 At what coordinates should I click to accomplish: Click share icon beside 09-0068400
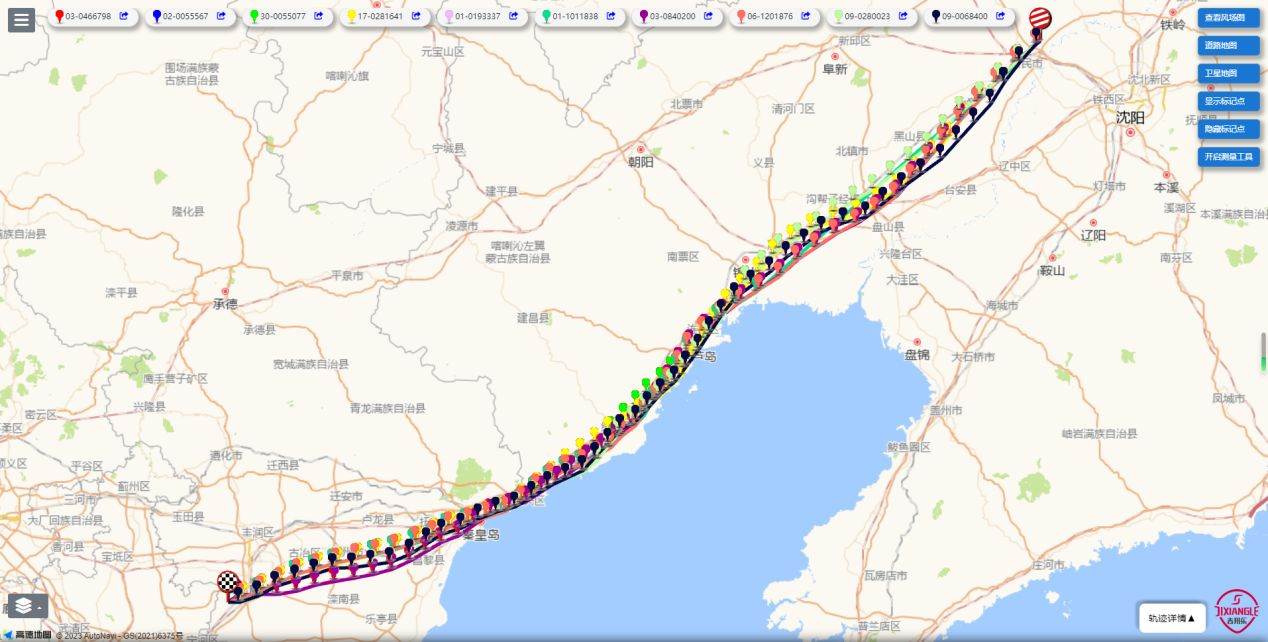pyautogui.click(x=1000, y=16)
